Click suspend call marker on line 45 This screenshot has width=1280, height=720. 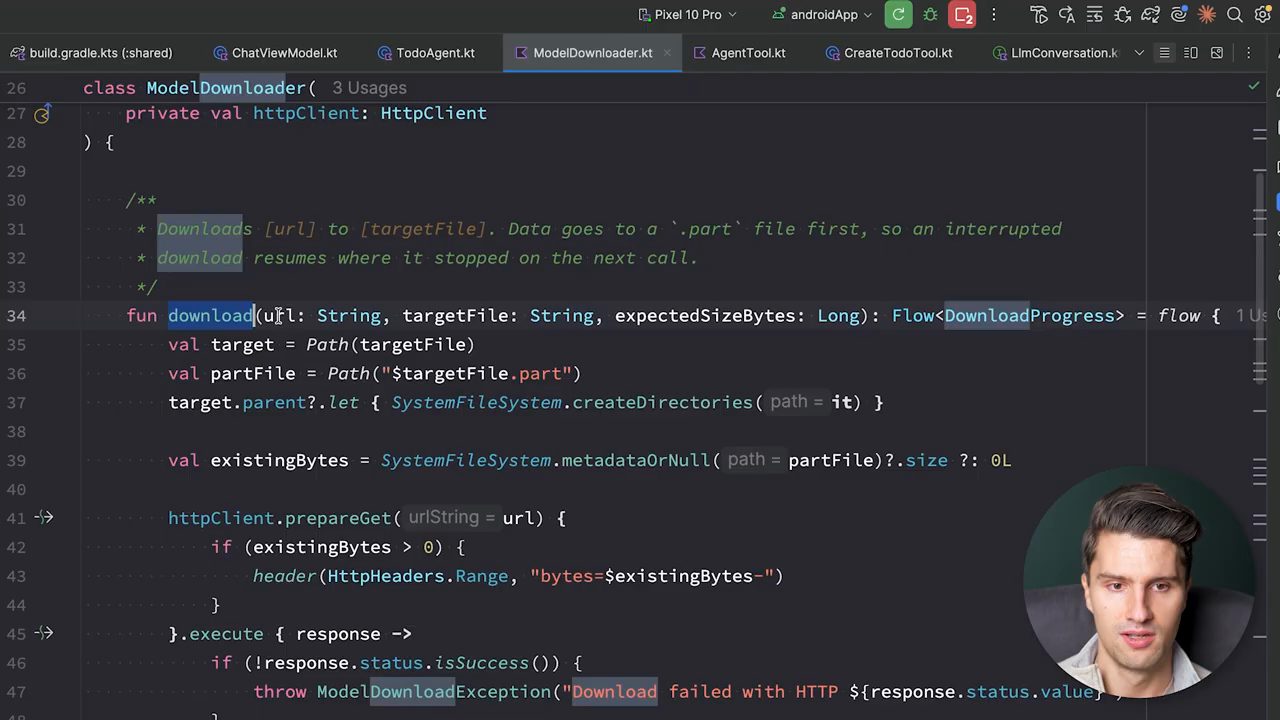pos(44,633)
